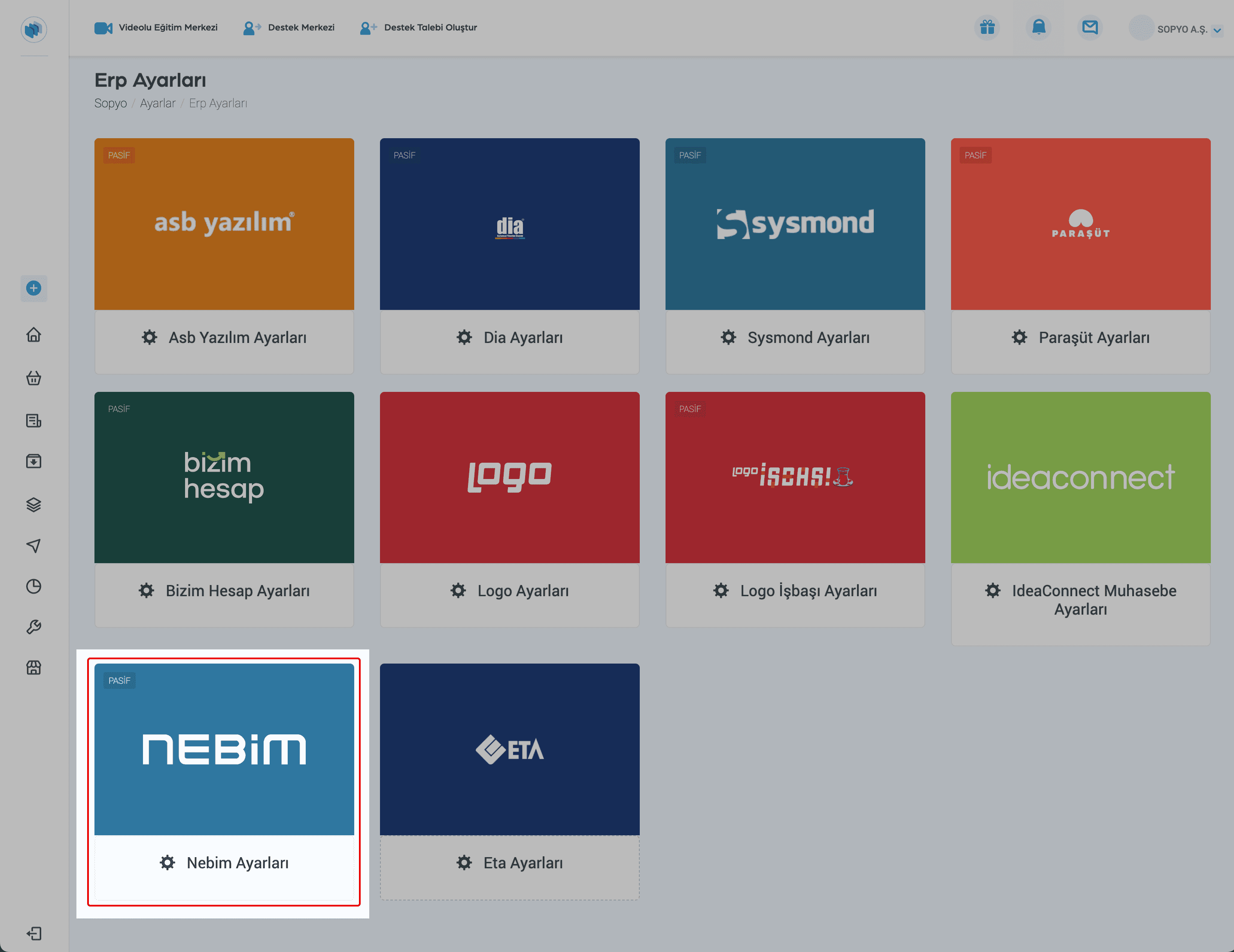Open the gift icon in header
The width and height of the screenshot is (1234, 952).
tap(987, 27)
